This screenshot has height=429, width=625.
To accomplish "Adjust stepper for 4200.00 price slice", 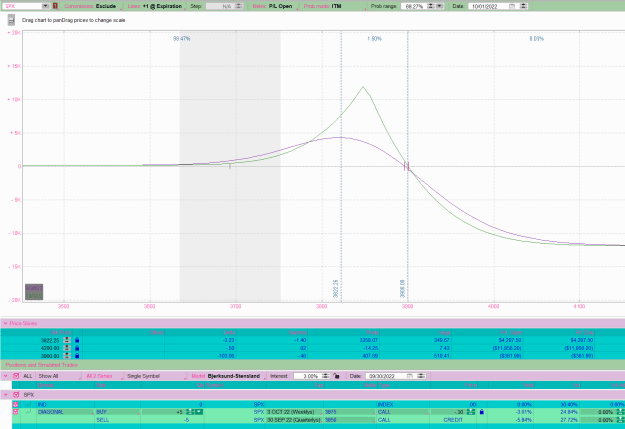I will pos(67,348).
